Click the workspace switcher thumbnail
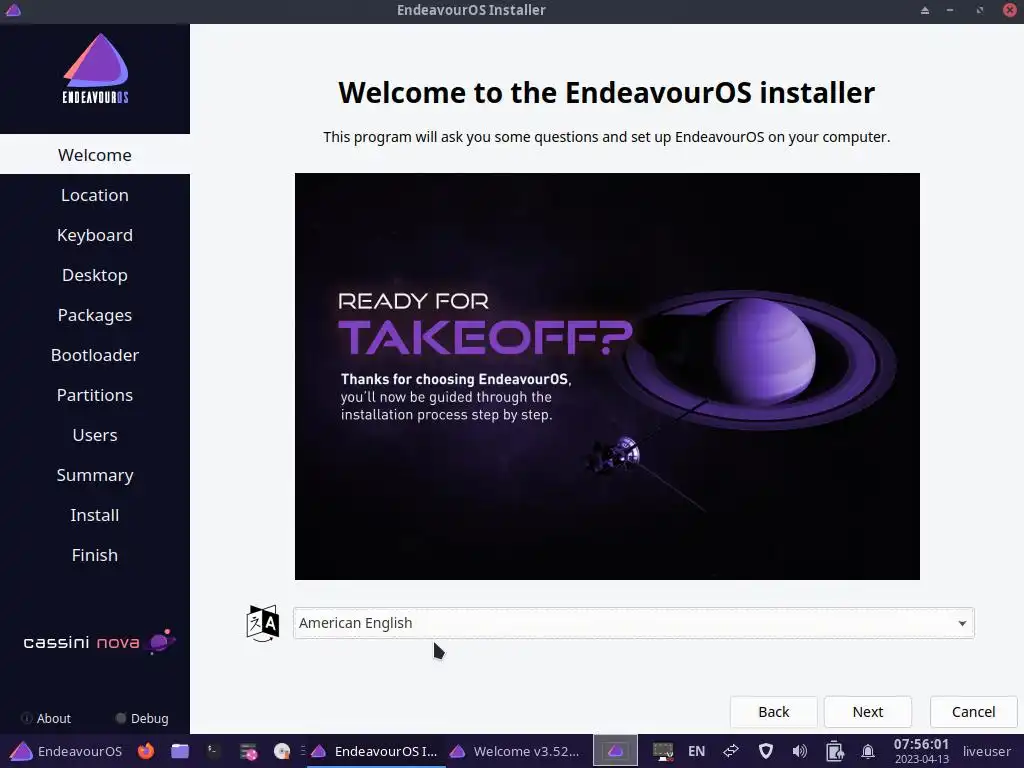Viewport: 1024px width, 768px height. (x=615, y=751)
